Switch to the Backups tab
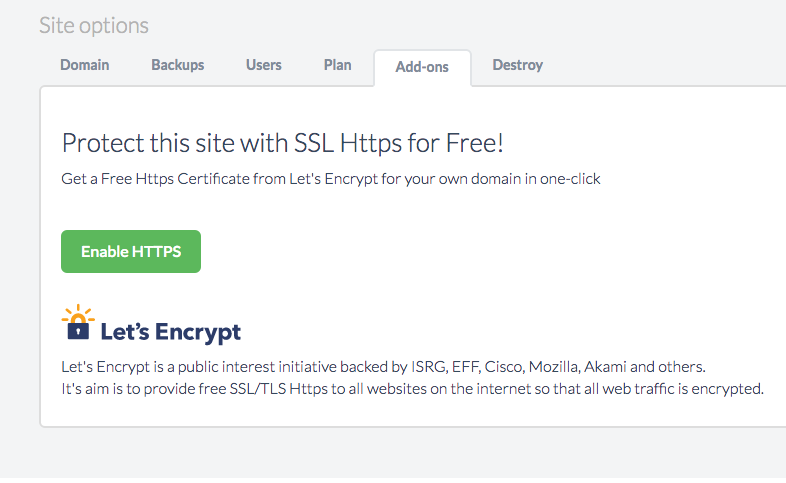The image size is (786, 483). click(178, 65)
